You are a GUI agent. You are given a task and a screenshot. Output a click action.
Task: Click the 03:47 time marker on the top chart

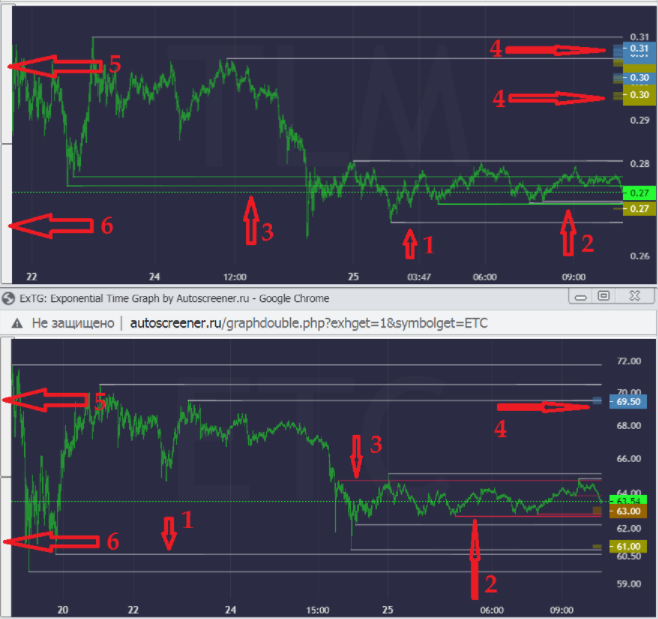coord(419,277)
